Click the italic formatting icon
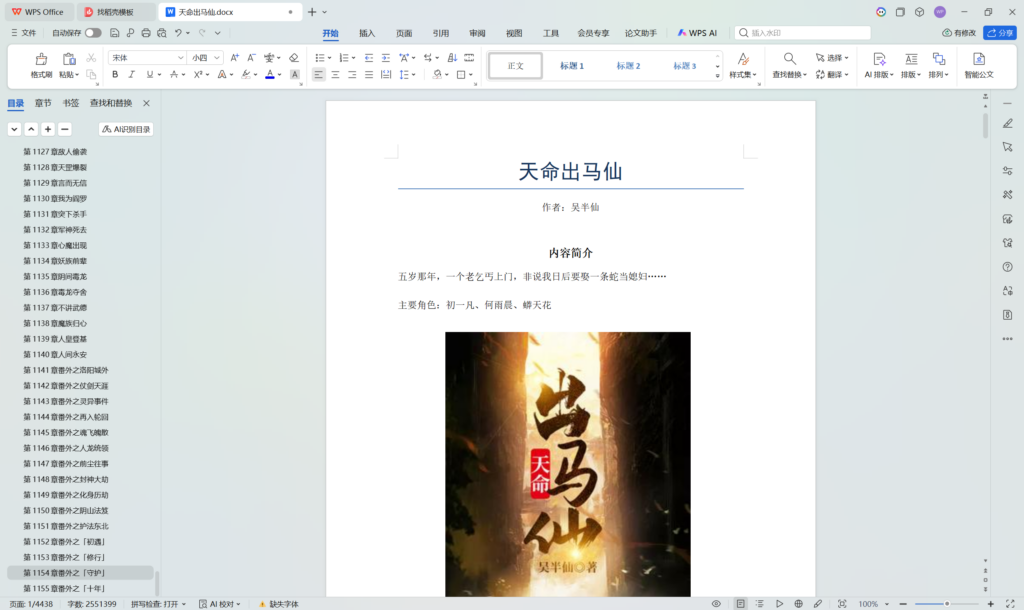The width and height of the screenshot is (1024, 610). 131,75
